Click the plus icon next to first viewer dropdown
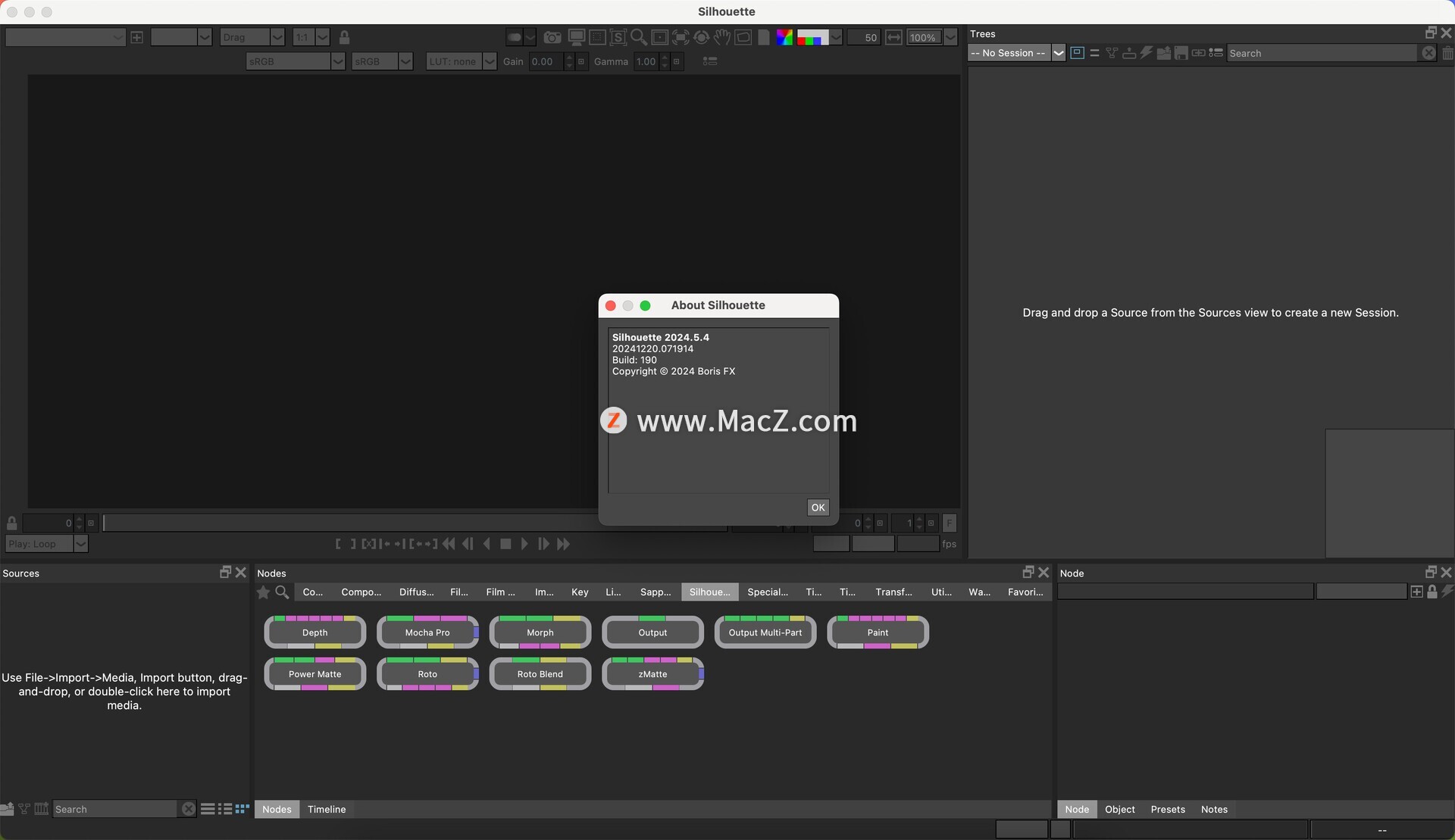 tap(136, 37)
